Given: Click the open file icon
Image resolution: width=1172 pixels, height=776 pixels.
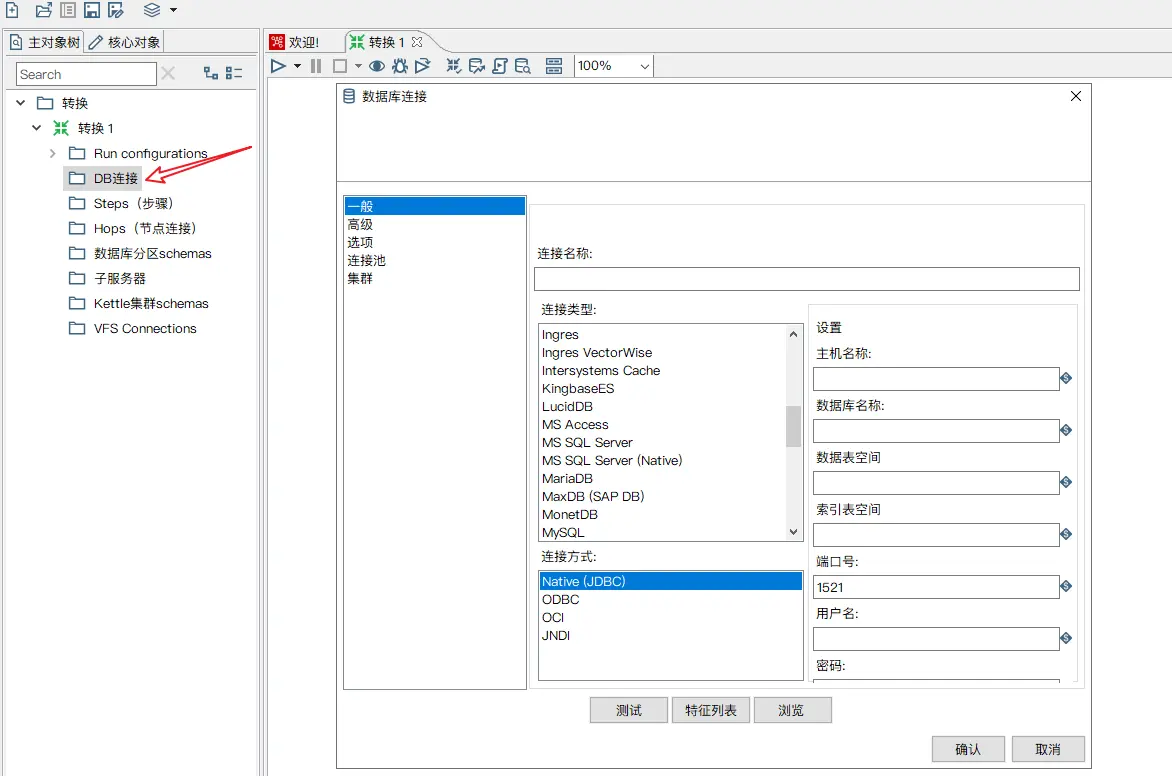Looking at the screenshot, I should (43, 10).
